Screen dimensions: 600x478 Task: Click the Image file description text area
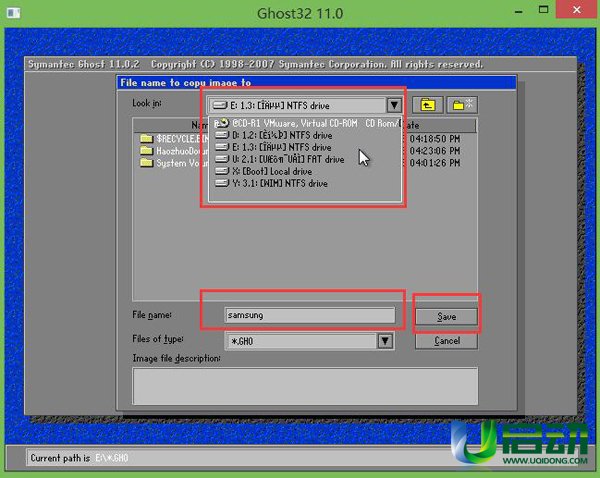[x=305, y=386]
